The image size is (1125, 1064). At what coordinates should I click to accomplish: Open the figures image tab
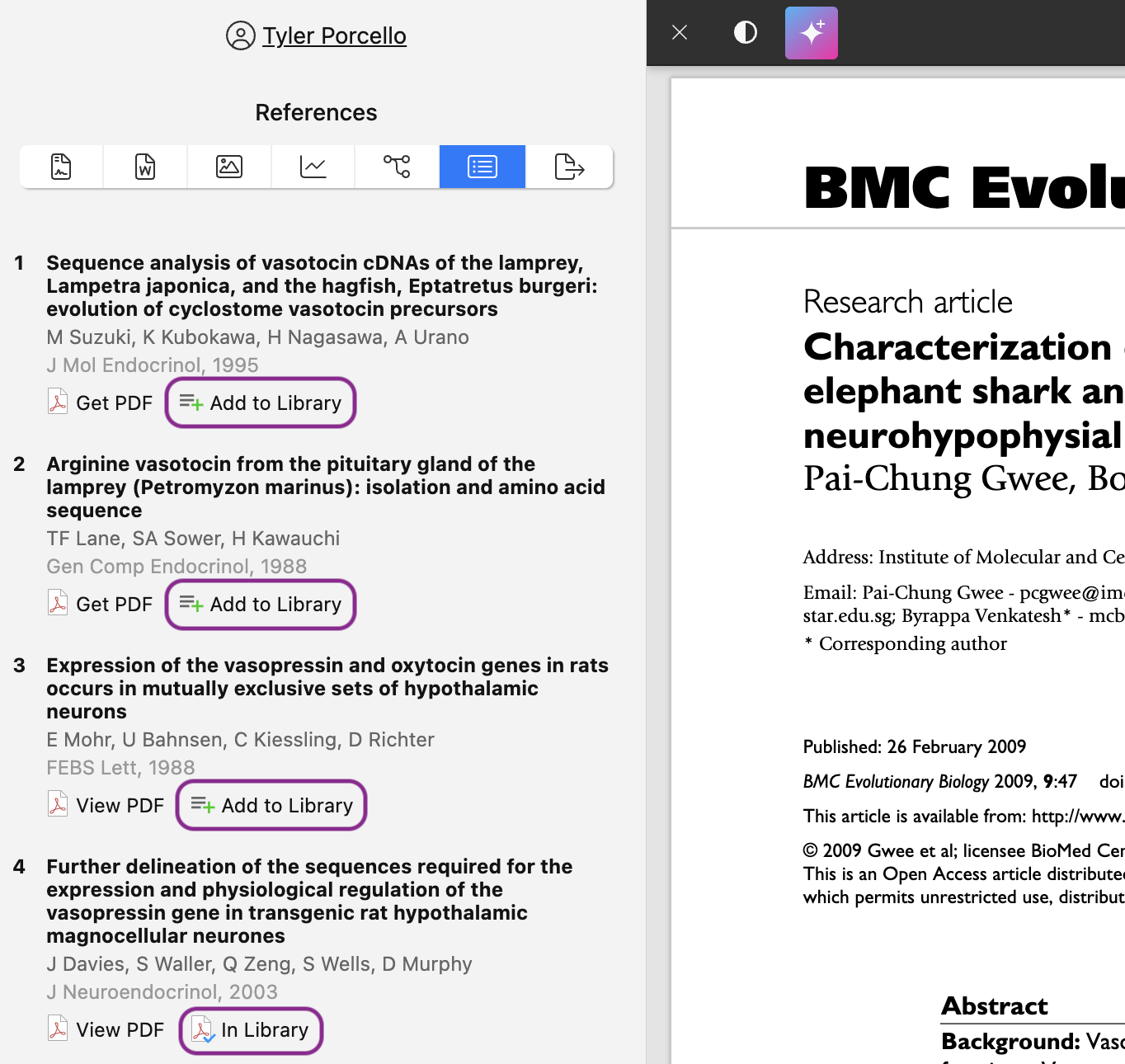click(x=229, y=167)
